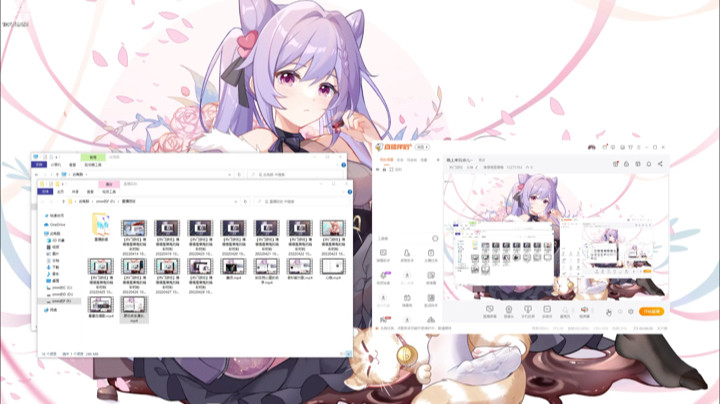Image resolution: width=720 pixels, height=404 pixels.
Task: Click the pink 播放 contextual tab in front Explorer
Action: 109,184
